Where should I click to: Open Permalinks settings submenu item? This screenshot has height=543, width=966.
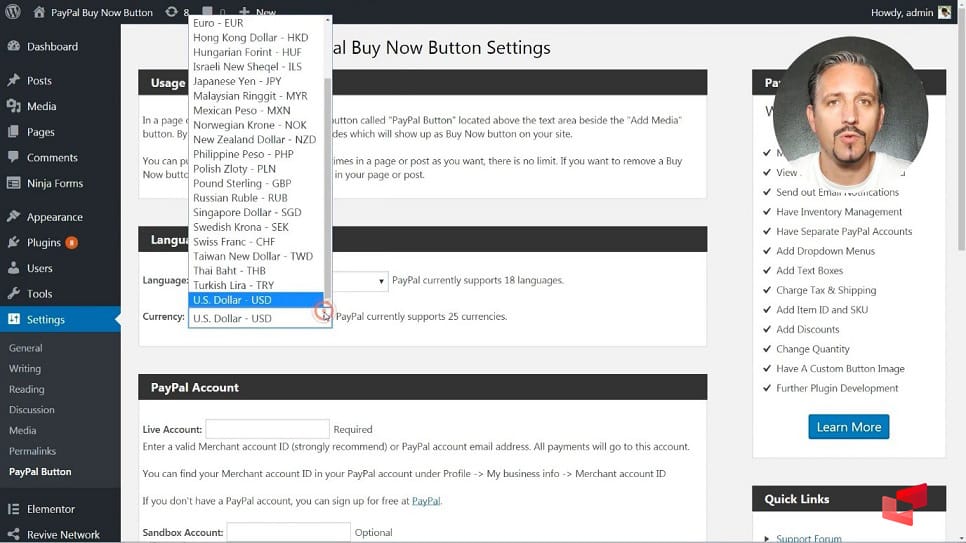click(x=32, y=451)
